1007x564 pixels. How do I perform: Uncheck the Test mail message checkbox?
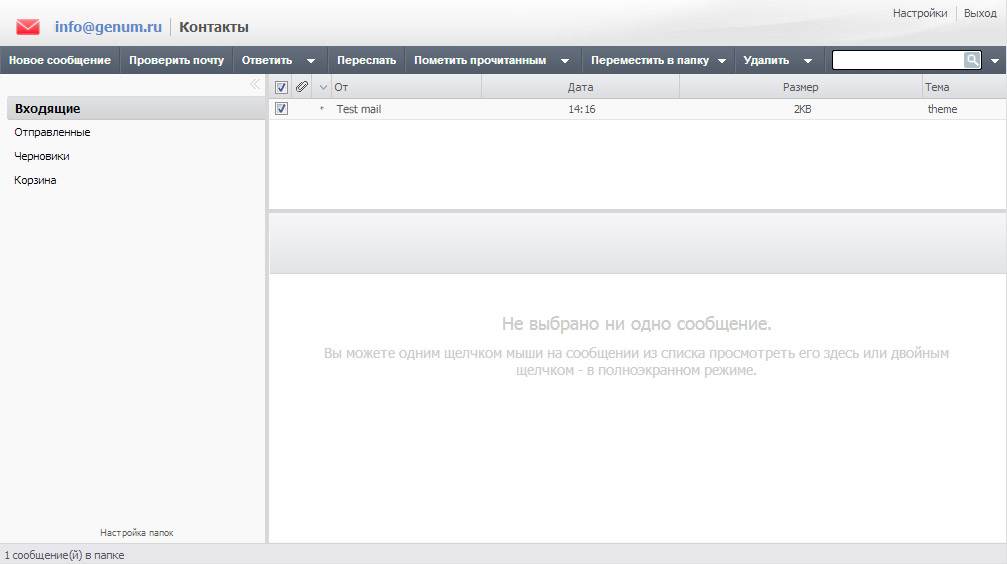[x=281, y=109]
